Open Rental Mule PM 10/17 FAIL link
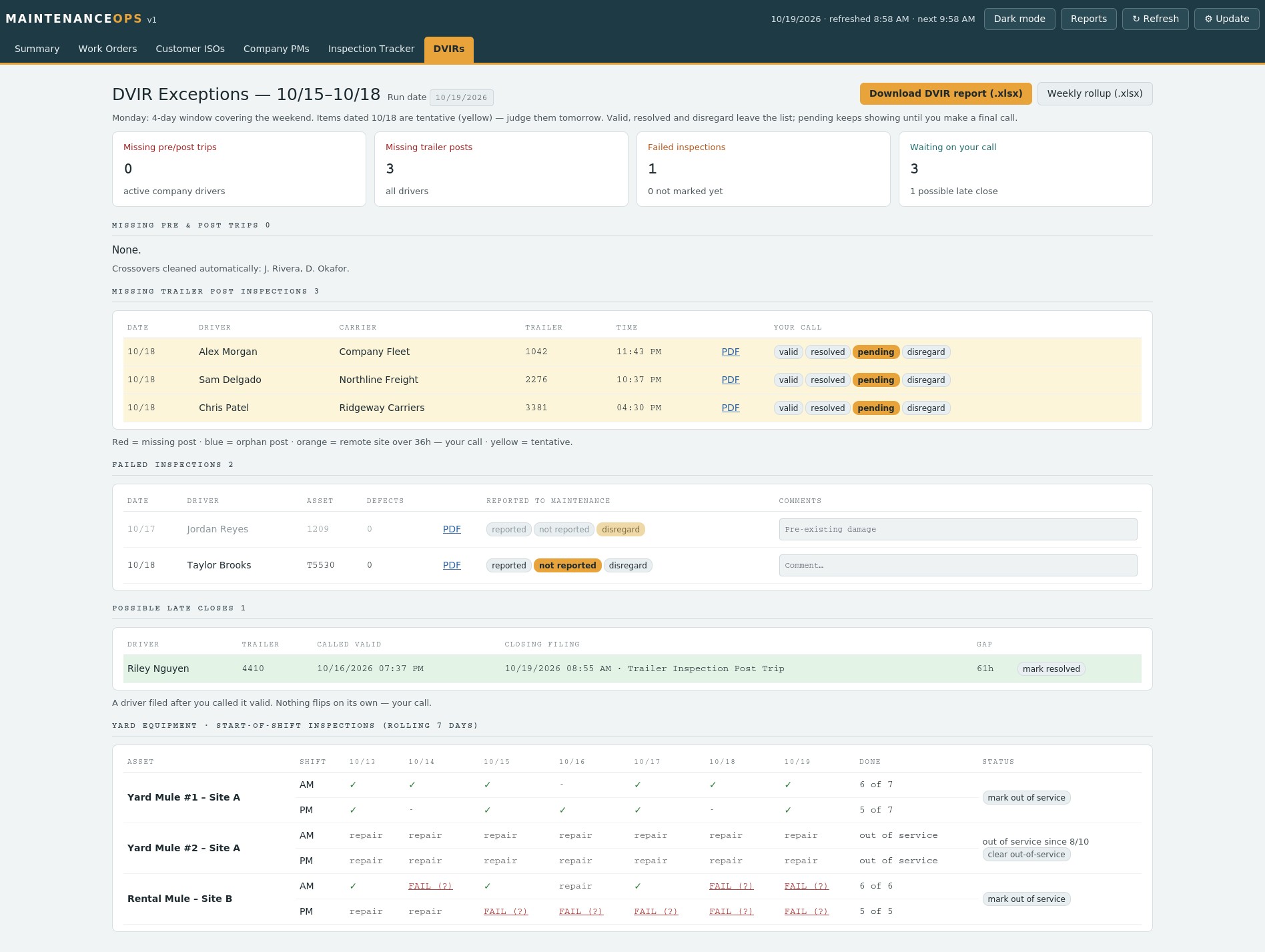This screenshot has width=1265, height=952. pos(656,911)
